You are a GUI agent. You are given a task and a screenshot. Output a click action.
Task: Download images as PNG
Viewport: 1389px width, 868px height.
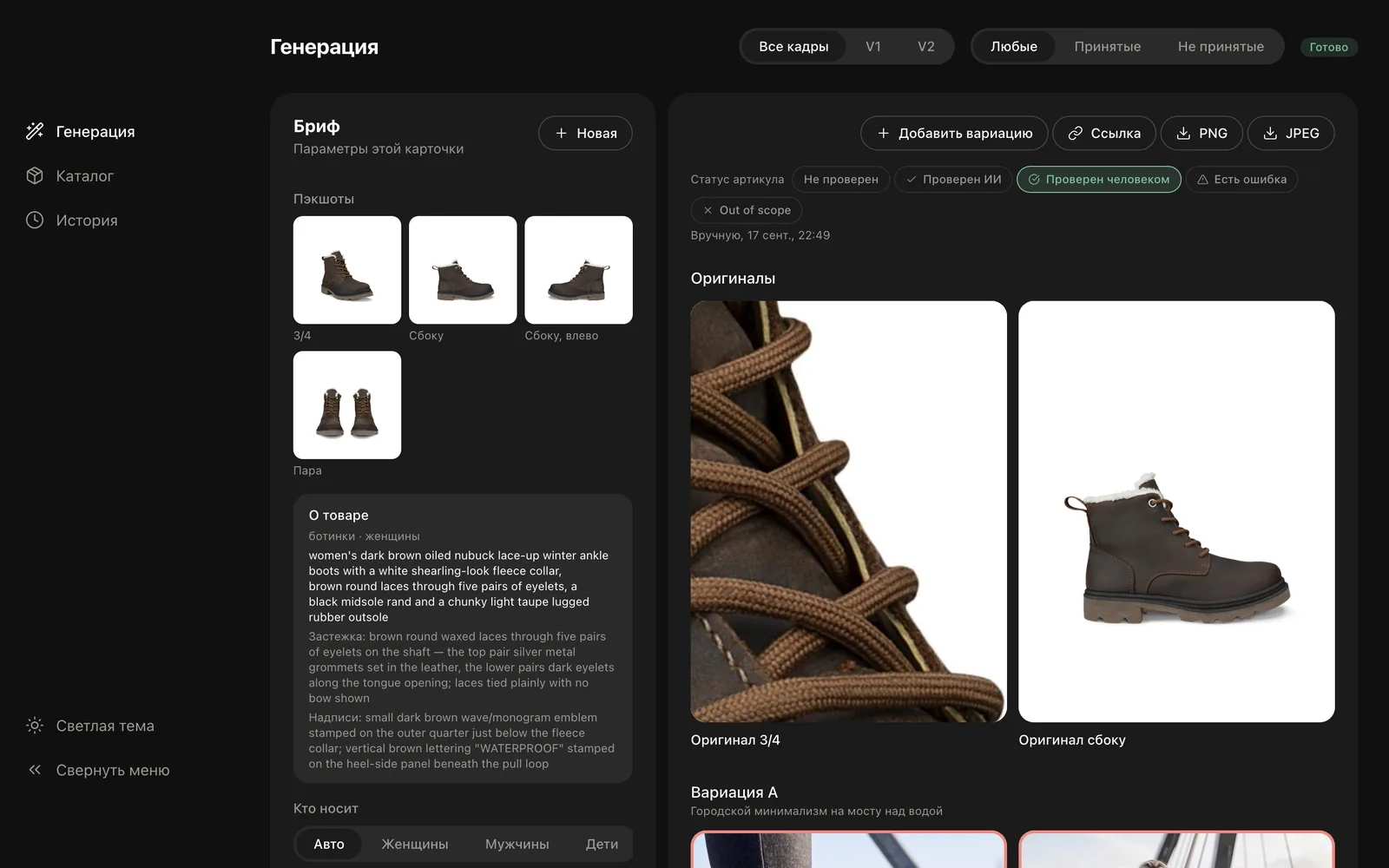pyautogui.click(x=1201, y=133)
